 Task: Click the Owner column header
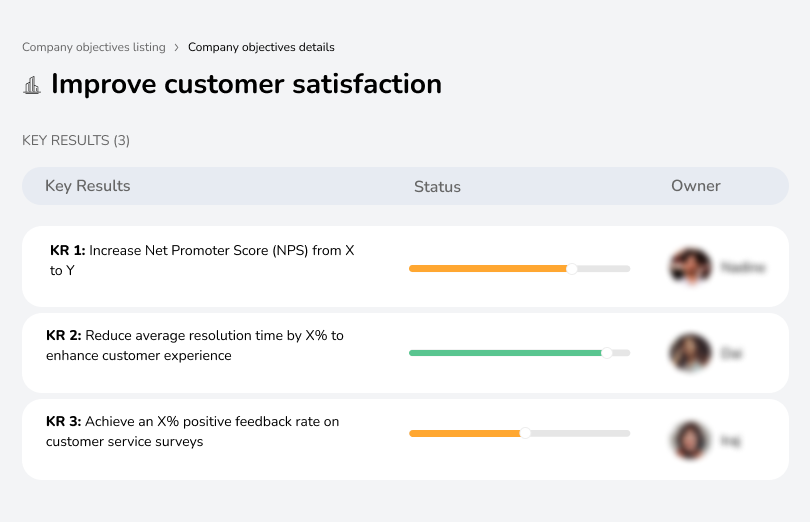coord(695,186)
